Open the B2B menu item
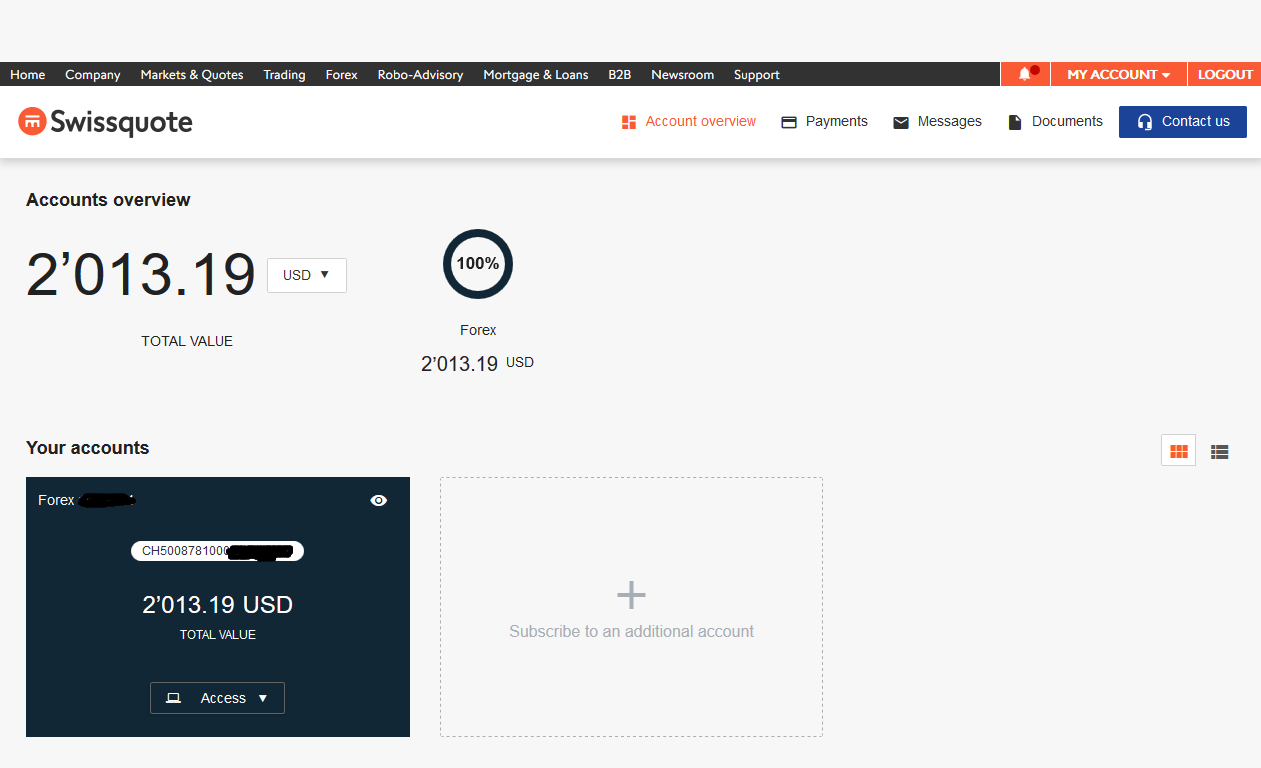 tap(619, 74)
